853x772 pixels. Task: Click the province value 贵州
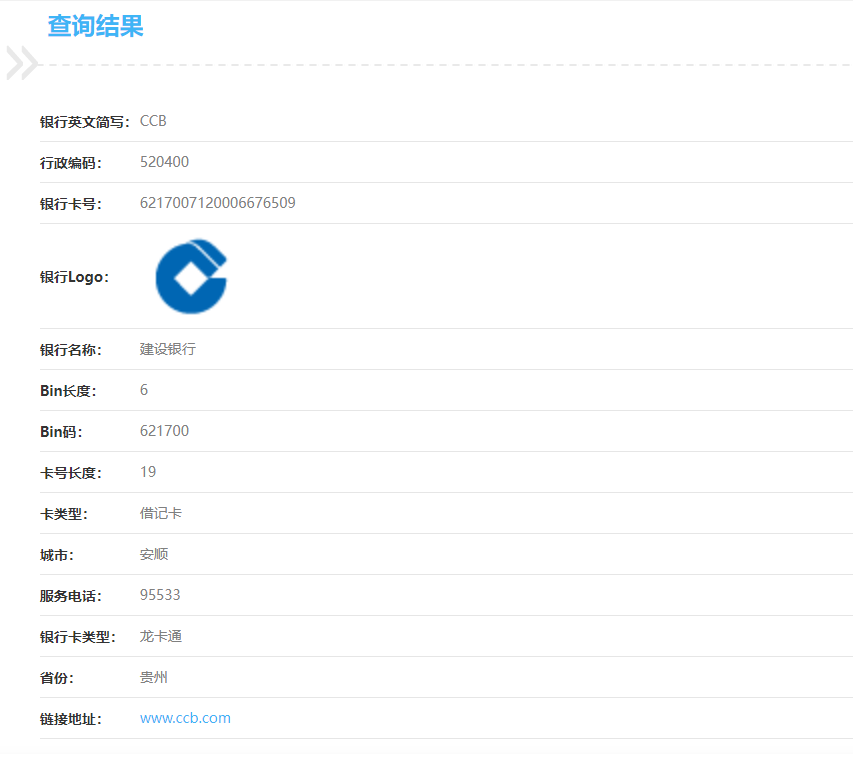pos(153,677)
